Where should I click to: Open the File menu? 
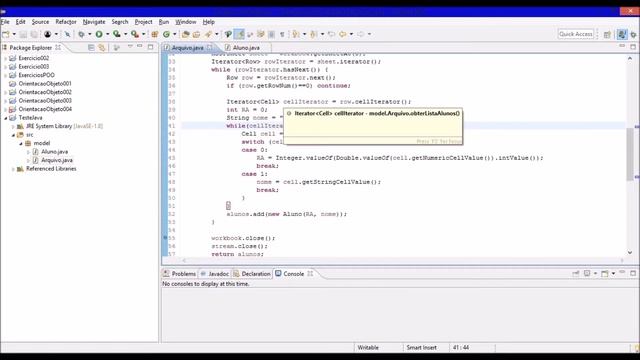[x=5, y=22]
